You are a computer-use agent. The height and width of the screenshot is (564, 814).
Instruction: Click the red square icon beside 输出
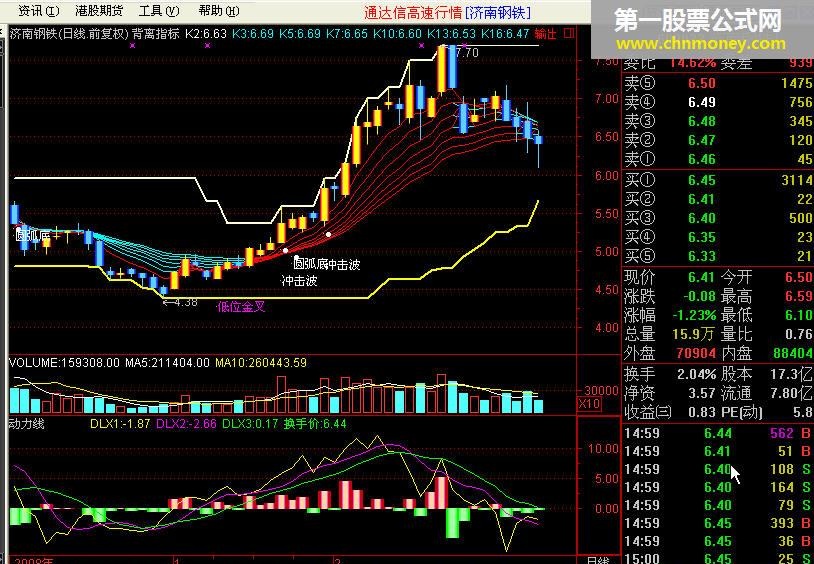(569, 34)
